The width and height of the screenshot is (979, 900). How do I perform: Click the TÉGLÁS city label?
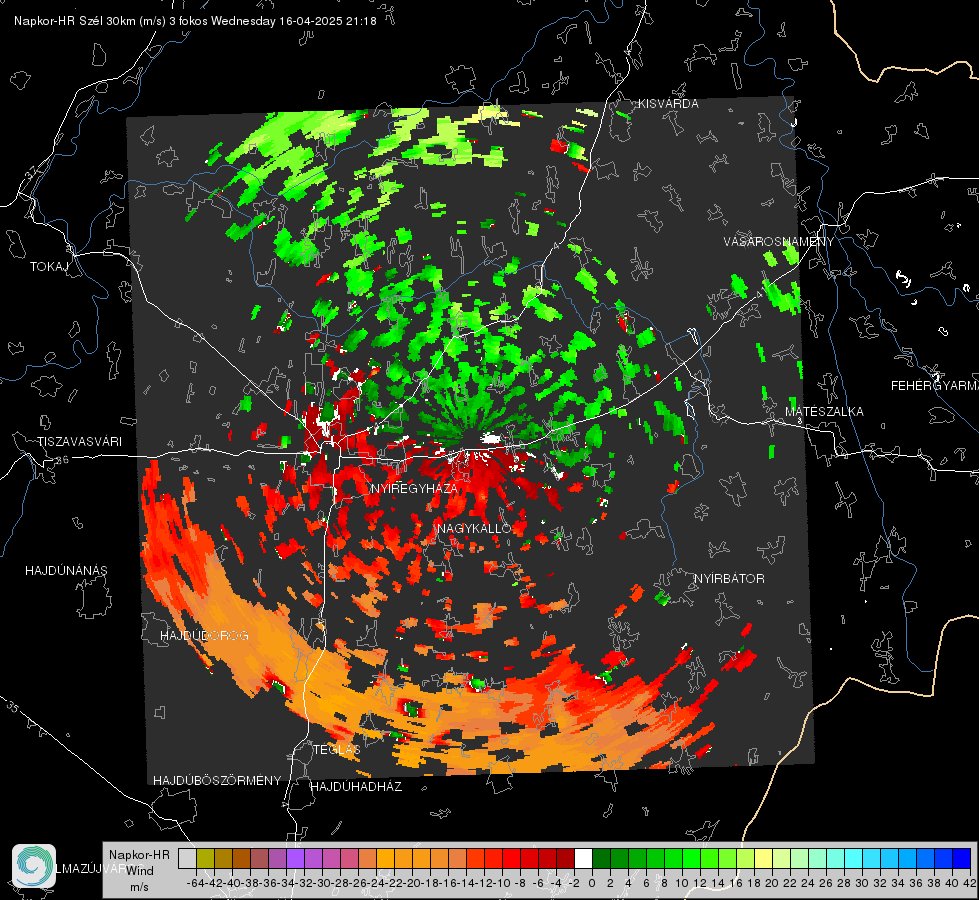click(337, 750)
